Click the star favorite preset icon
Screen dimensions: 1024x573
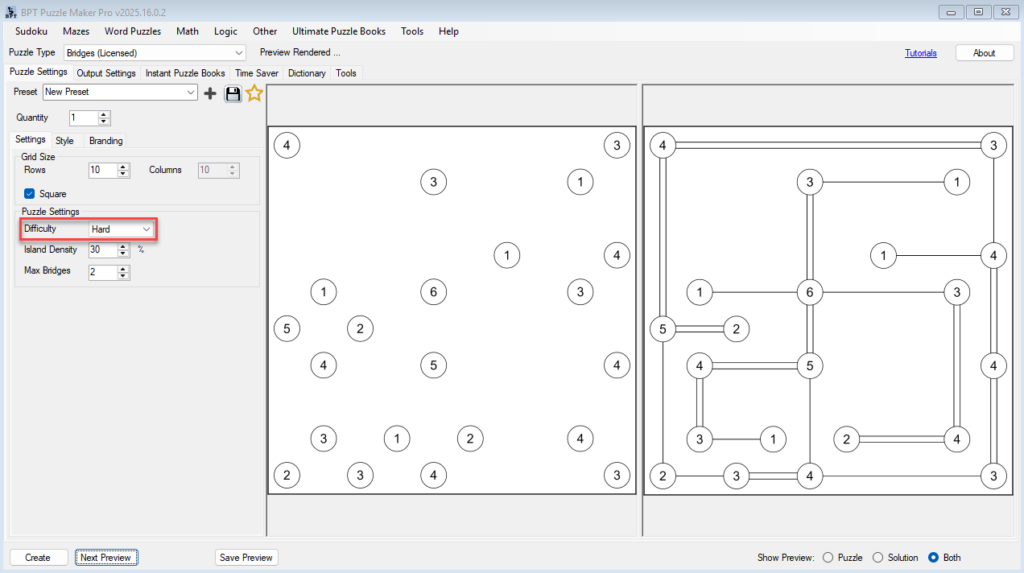[x=254, y=93]
